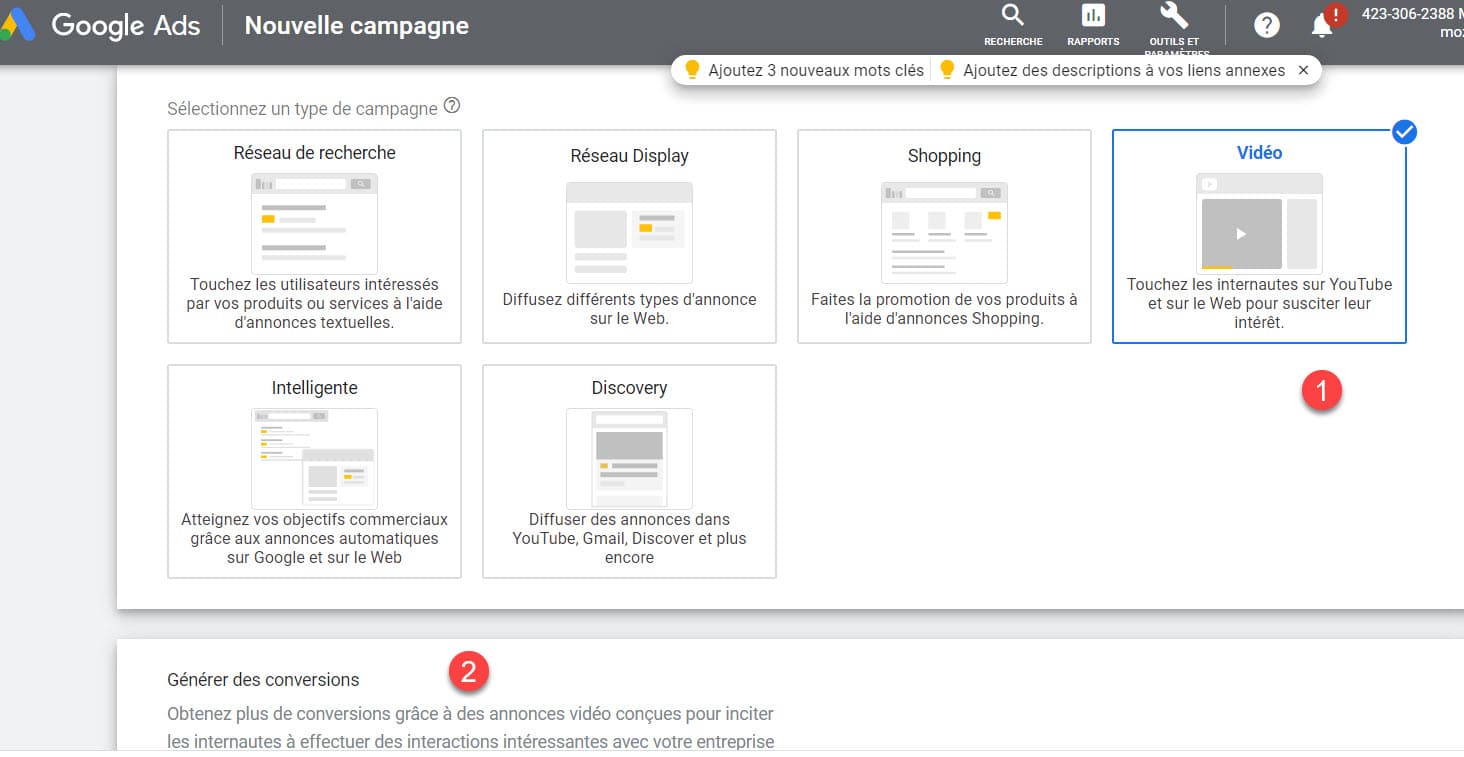Open the help question mark icon

[x=1267, y=26]
